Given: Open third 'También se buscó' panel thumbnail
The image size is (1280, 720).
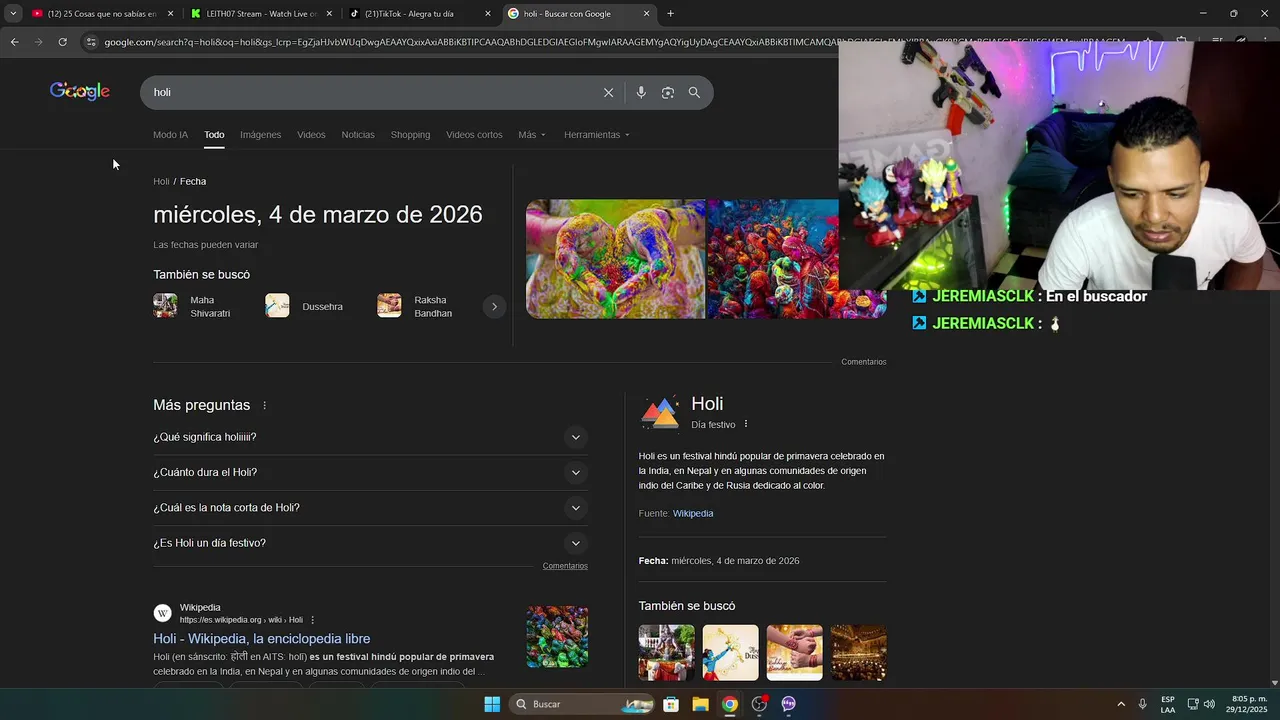Looking at the screenshot, I should (x=794, y=652).
